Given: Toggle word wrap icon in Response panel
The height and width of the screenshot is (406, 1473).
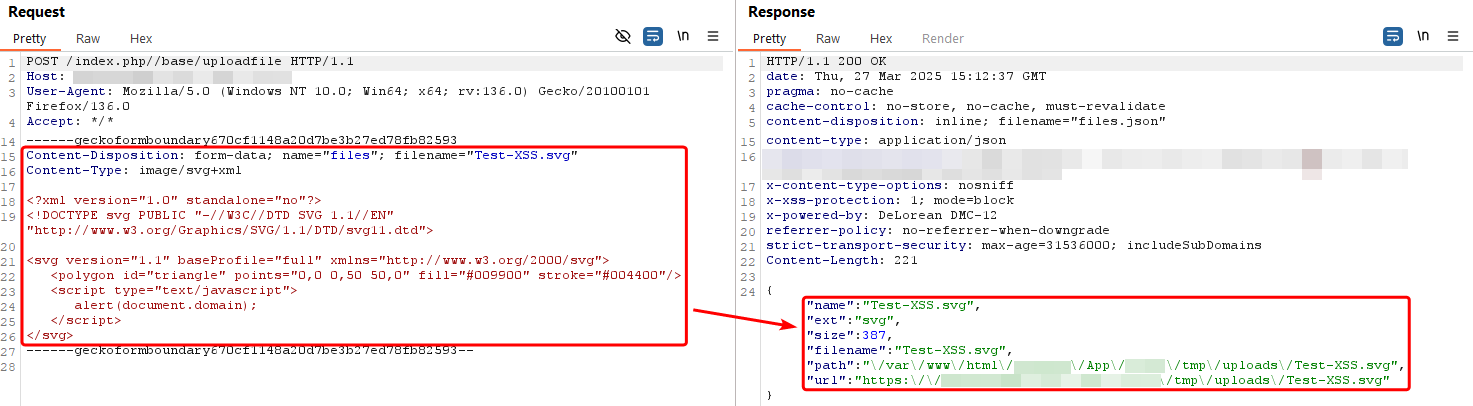Looking at the screenshot, I should [x=1393, y=37].
